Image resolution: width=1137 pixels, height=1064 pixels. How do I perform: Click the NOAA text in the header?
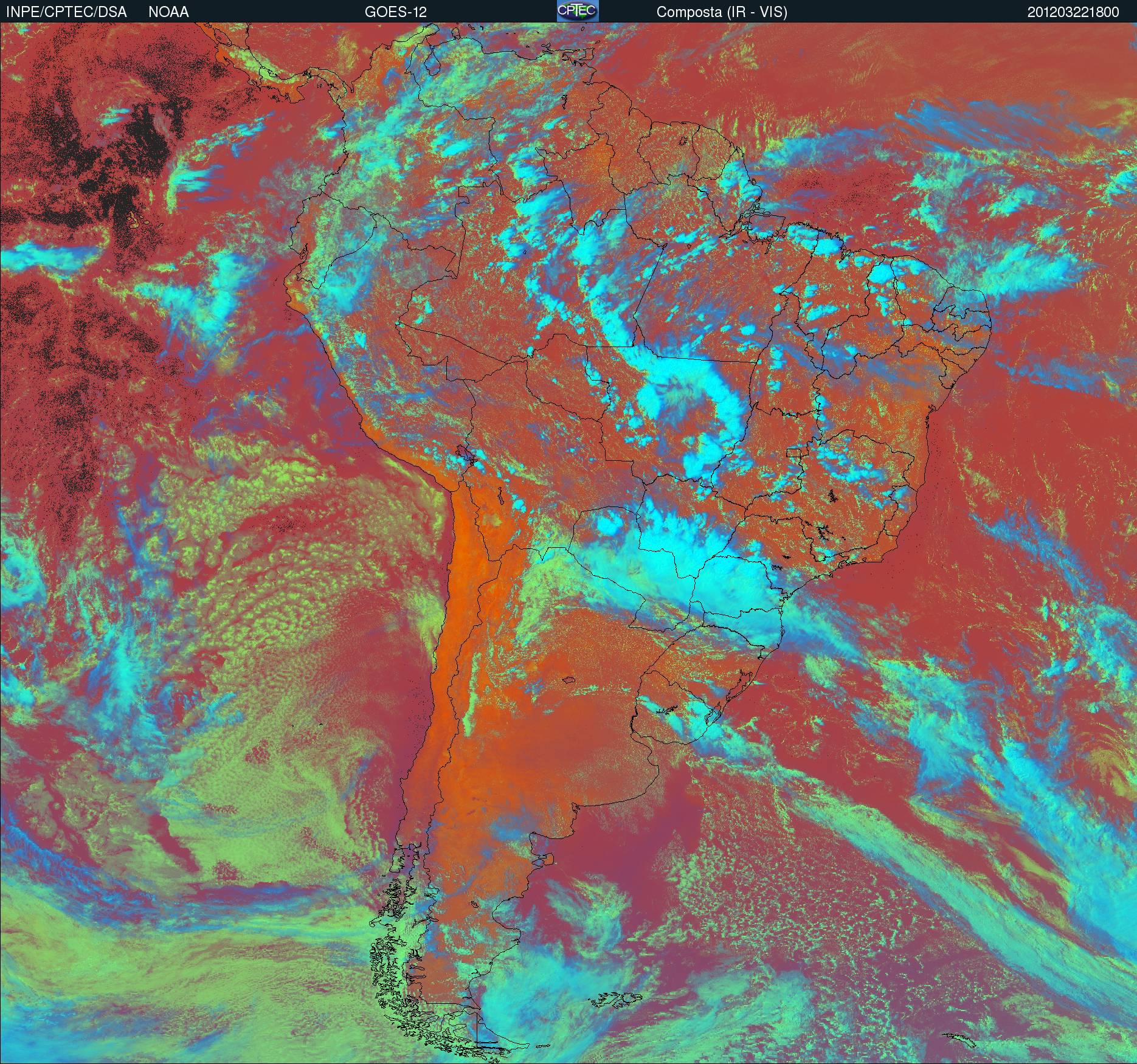tap(168, 12)
